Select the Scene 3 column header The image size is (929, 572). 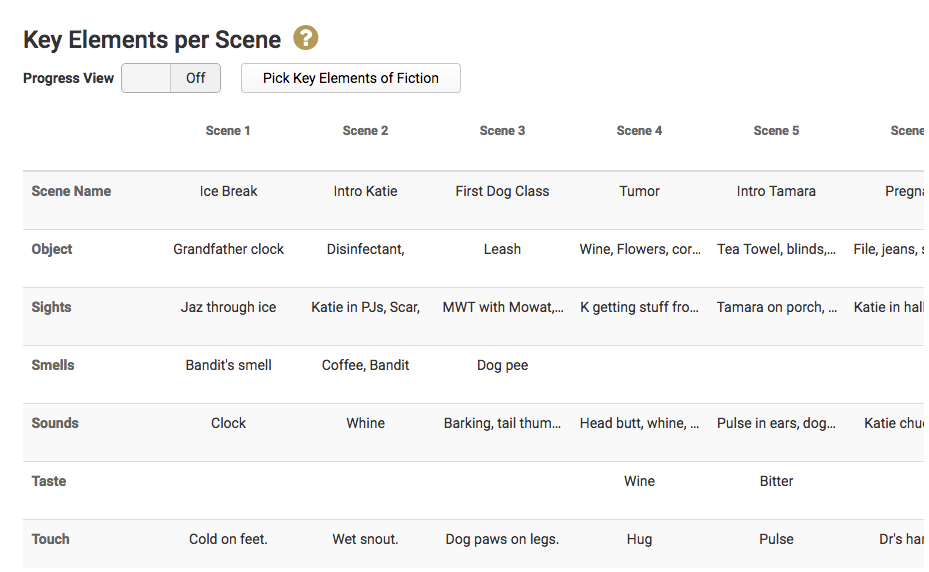click(502, 131)
